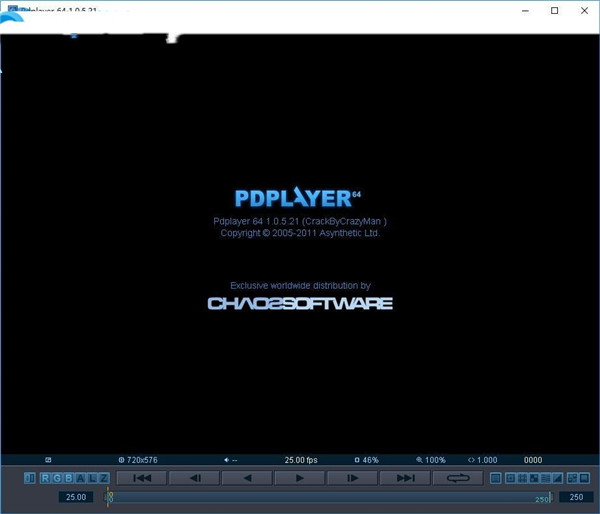Maximize the Pdplayer window
The image size is (600, 514).
(x=554, y=11)
